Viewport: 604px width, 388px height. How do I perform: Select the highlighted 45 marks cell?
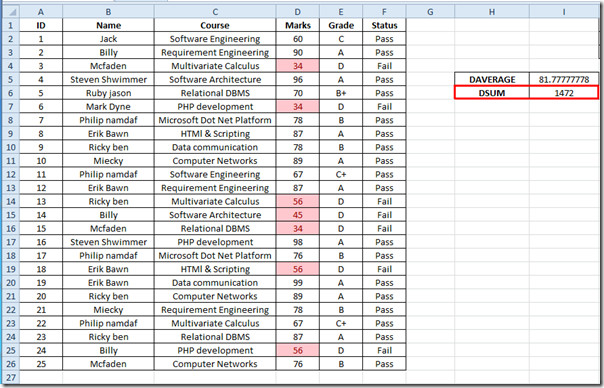tap(297, 215)
